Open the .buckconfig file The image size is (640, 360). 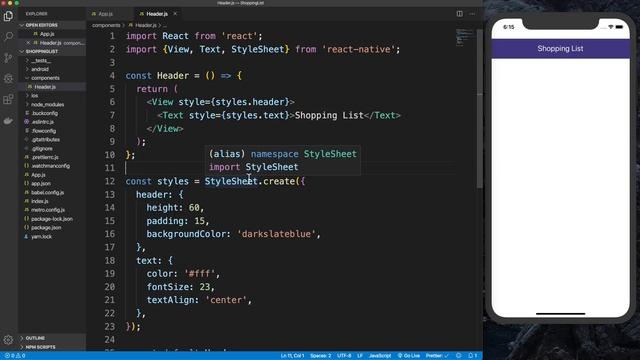[x=44, y=113]
